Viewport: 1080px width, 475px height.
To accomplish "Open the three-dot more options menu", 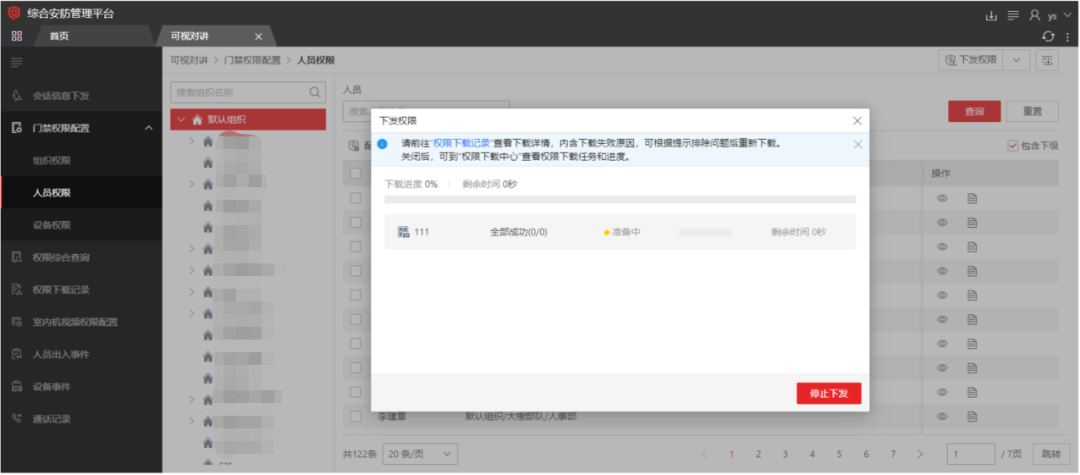I will coord(1067,36).
